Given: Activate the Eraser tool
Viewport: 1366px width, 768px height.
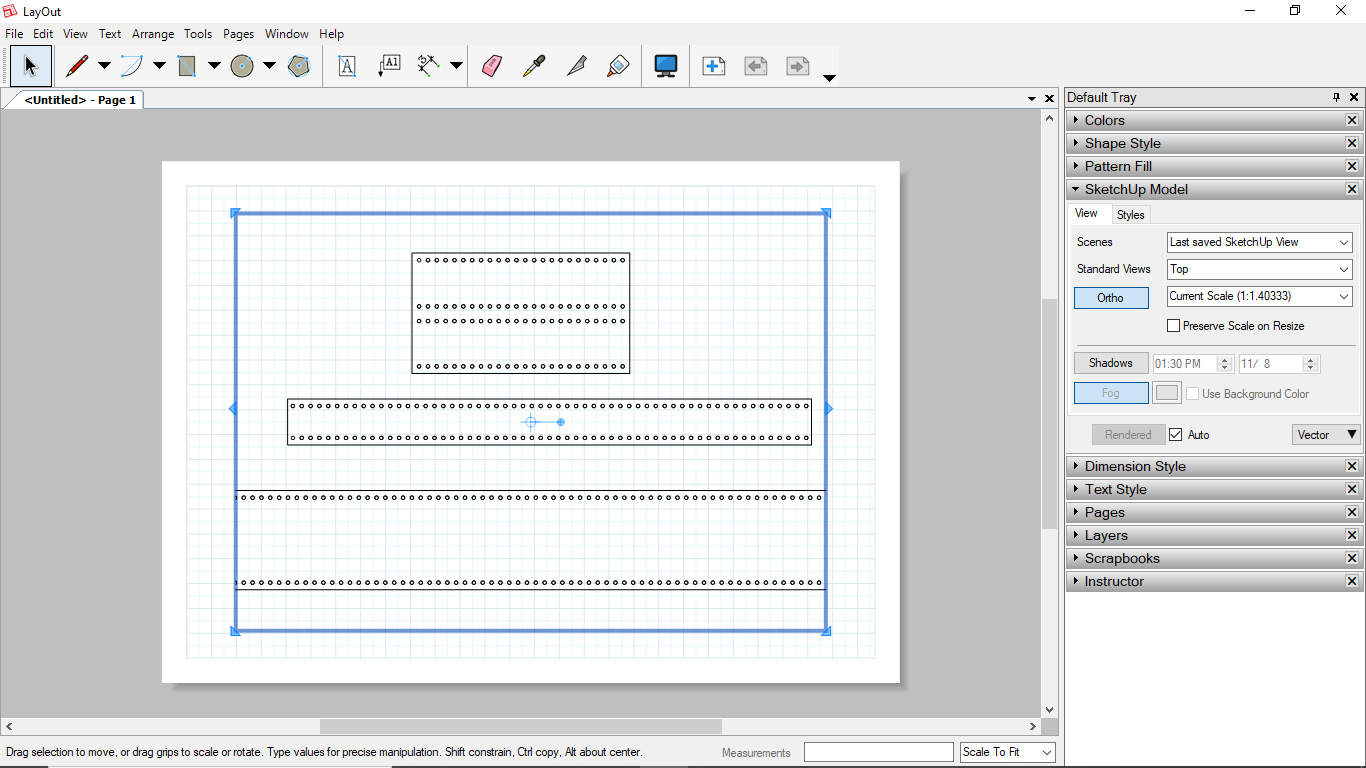Looking at the screenshot, I should [491, 66].
